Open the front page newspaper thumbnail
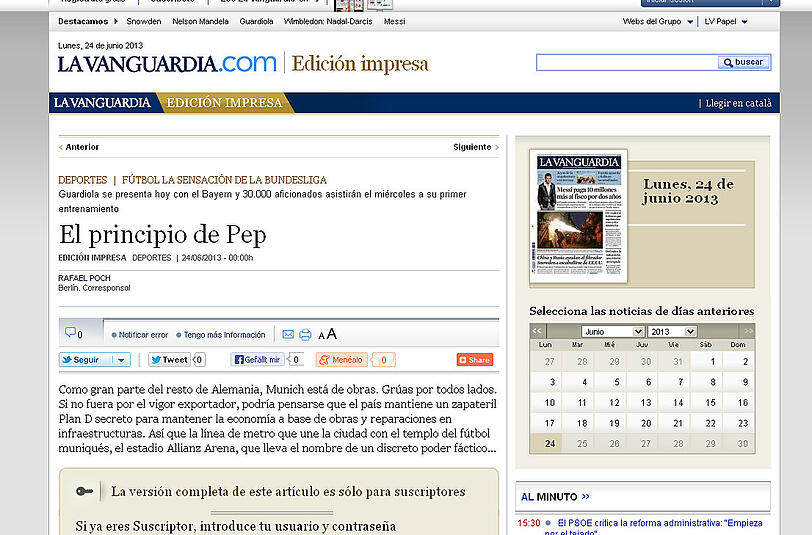This screenshot has width=812, height=535. tap(578, 216)
